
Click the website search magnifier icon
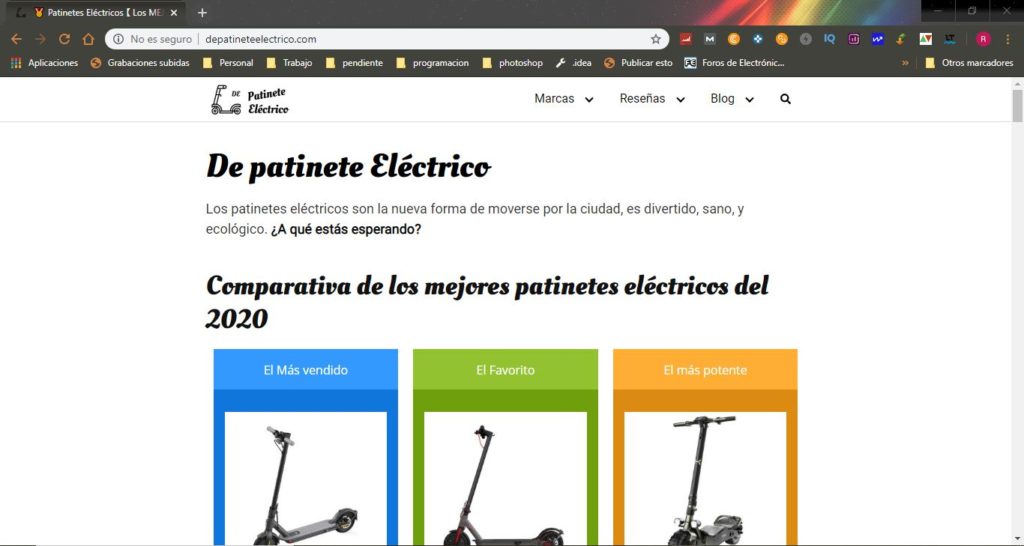point(786,99)
